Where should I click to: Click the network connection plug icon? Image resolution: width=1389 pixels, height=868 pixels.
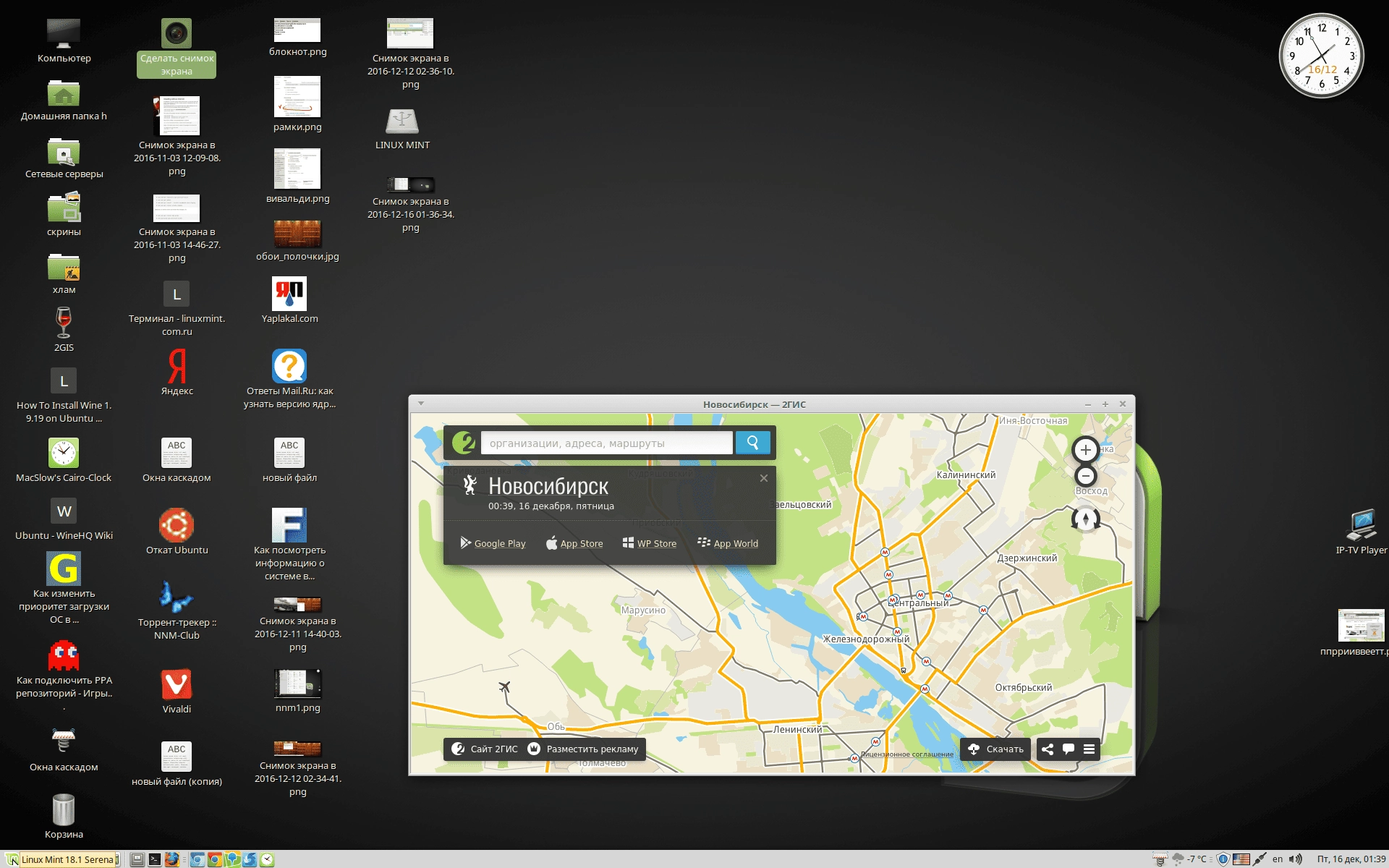1260,859
